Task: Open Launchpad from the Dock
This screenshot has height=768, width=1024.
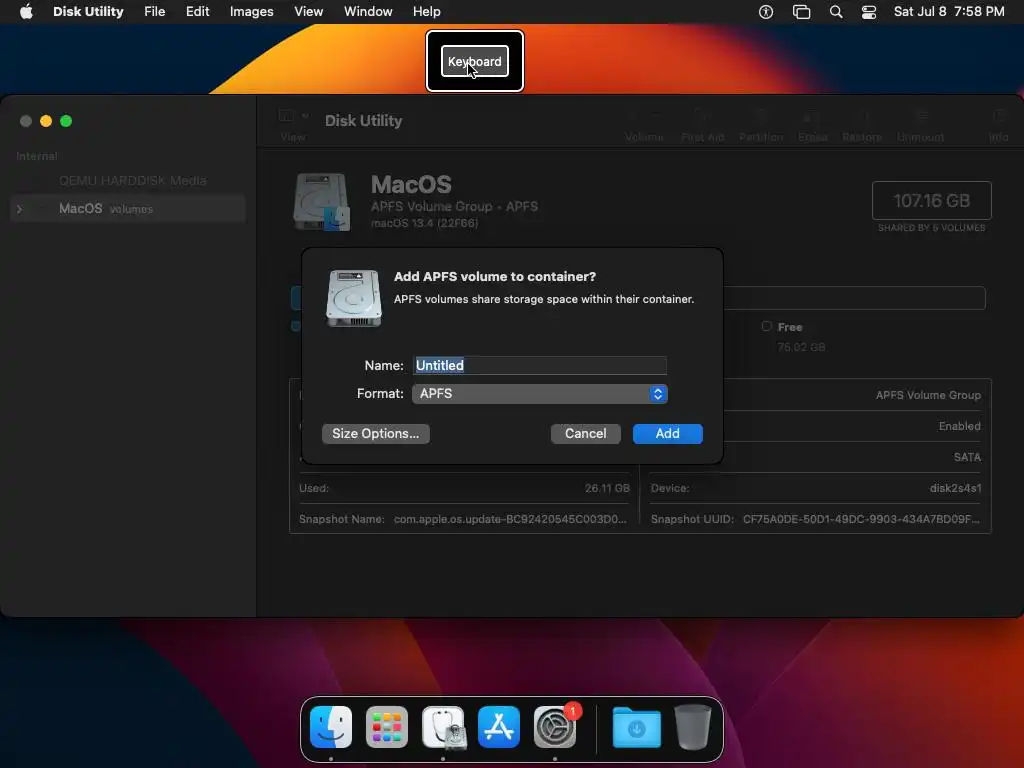Action: pos(387,727)
